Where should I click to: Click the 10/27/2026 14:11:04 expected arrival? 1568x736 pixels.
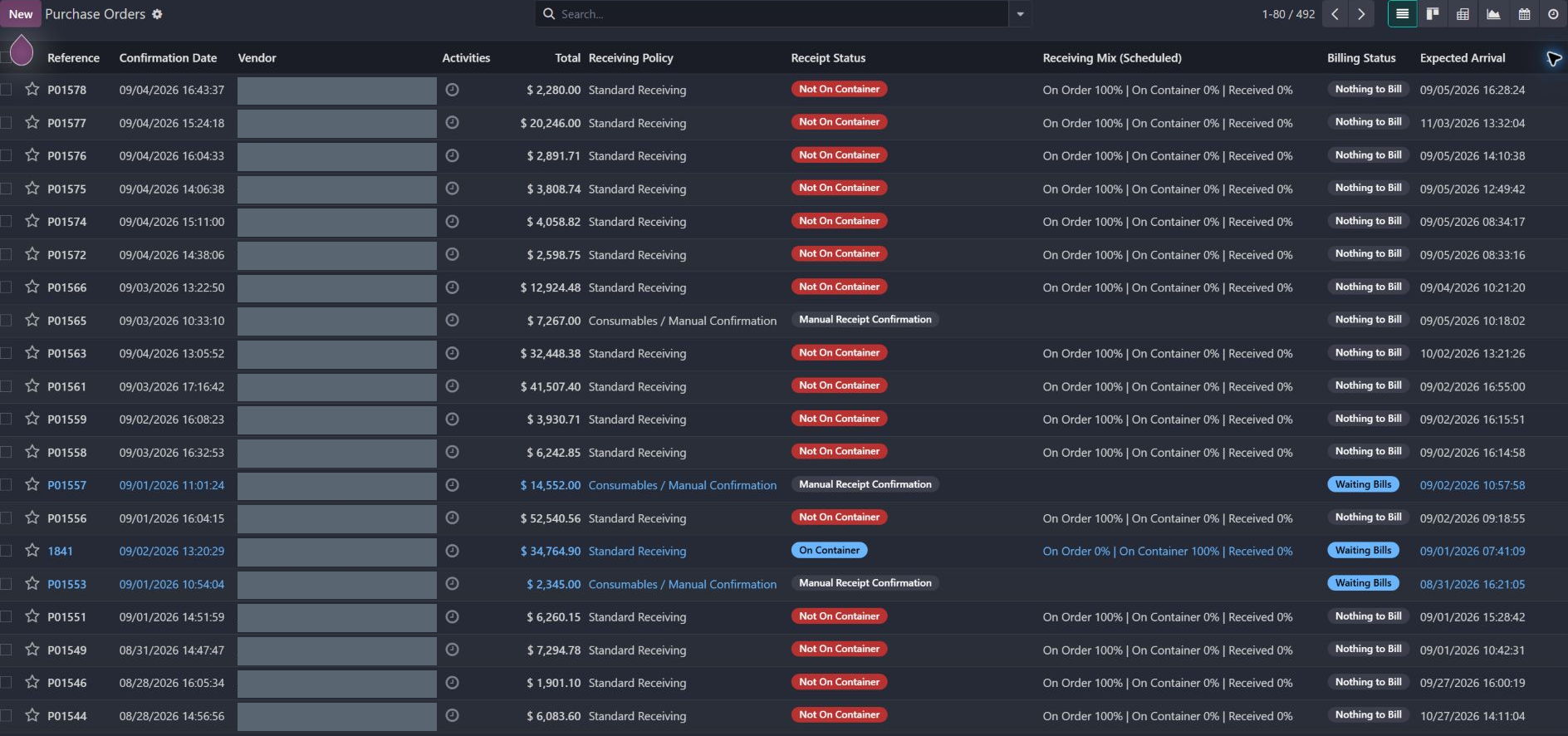1472,716
